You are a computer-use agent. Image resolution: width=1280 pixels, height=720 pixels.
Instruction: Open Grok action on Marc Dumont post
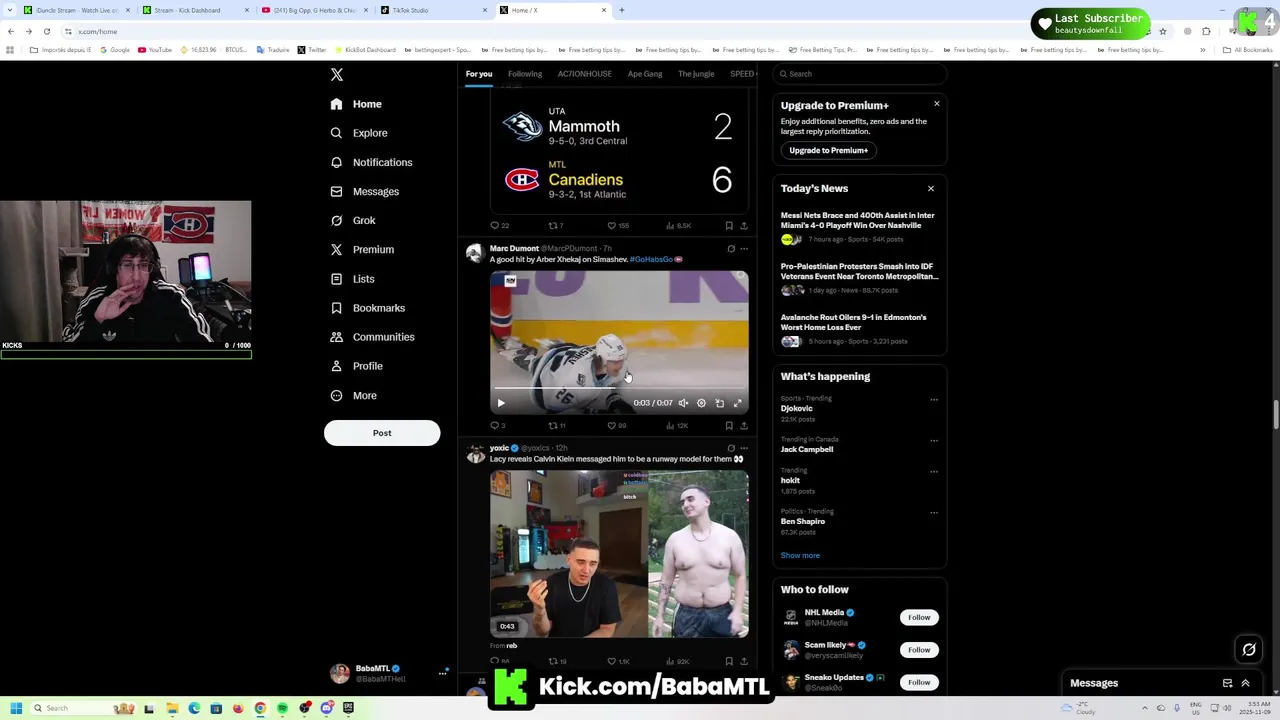pyautogui.click(x=731, y=248)
